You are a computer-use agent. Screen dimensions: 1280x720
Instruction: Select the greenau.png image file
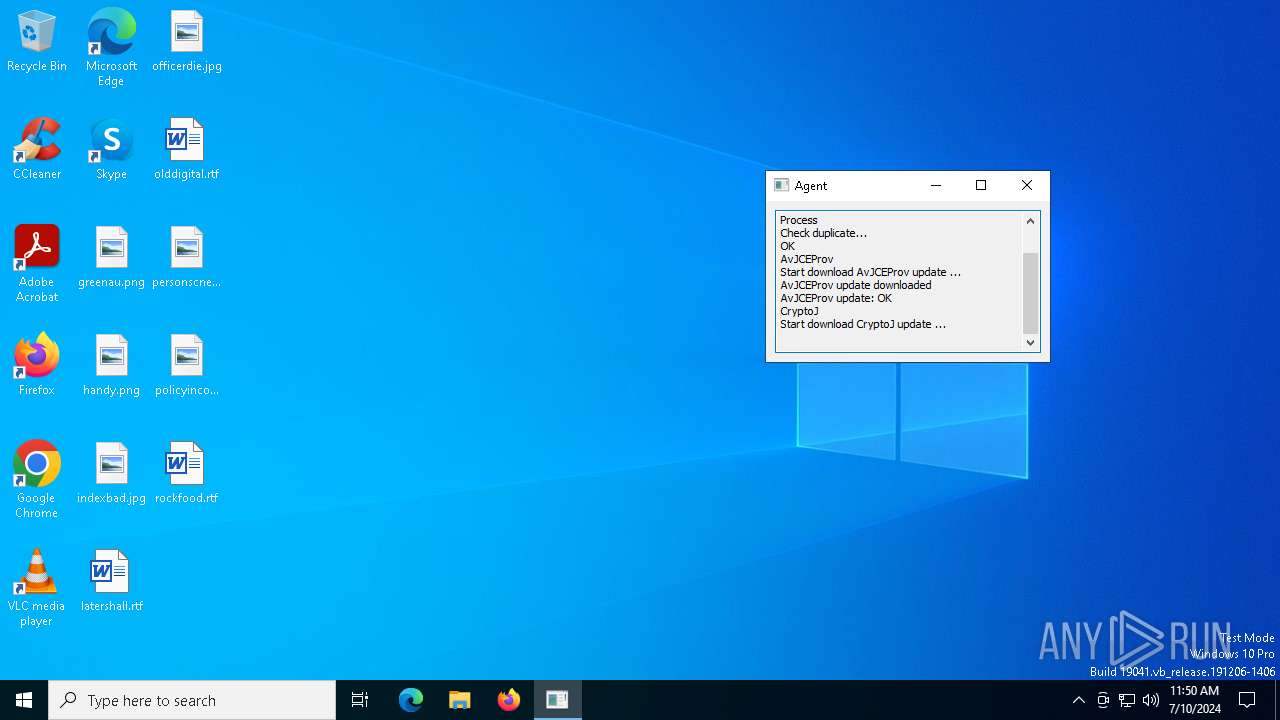click(x=111, y=258)
